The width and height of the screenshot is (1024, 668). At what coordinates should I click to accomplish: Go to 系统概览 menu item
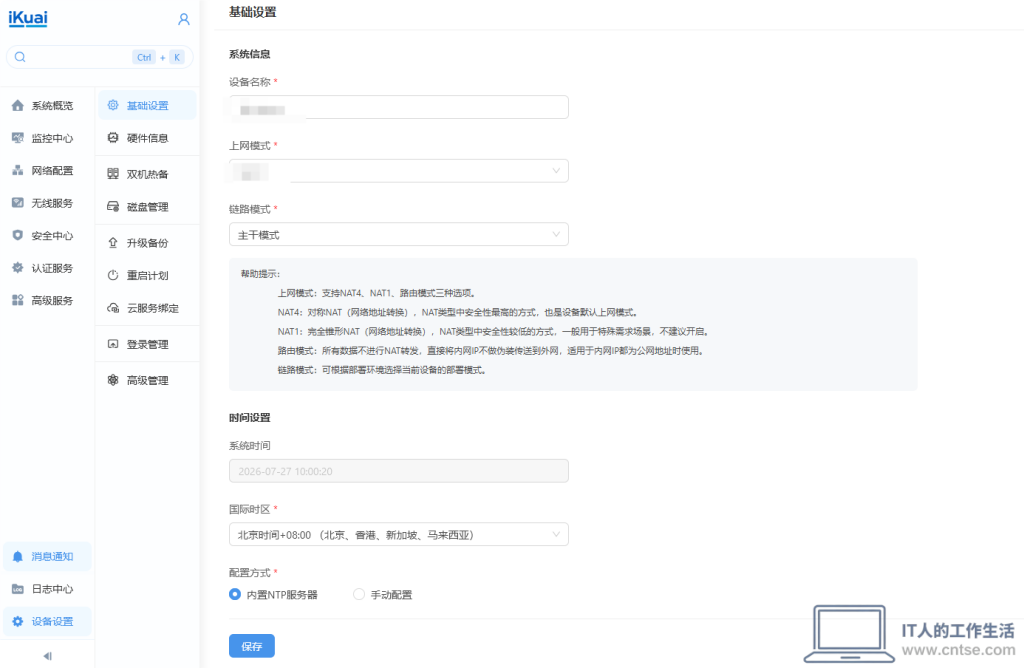pyautogui.click(x=47, y=105)
